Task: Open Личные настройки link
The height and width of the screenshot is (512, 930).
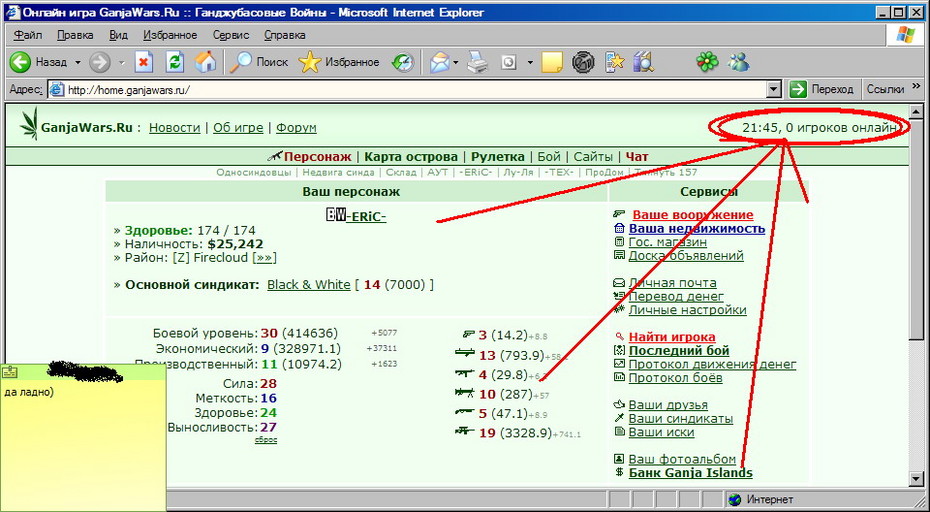Action: pyautogui.click(x=687, y=310)
